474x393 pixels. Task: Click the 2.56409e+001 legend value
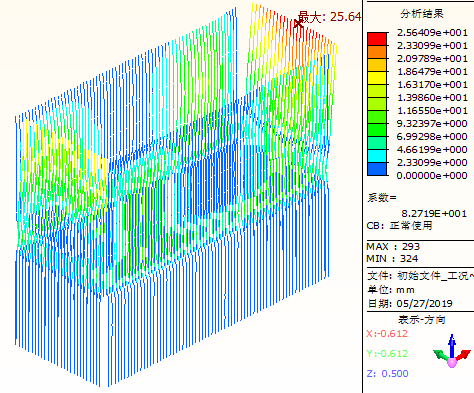click(x=432, y=33)
